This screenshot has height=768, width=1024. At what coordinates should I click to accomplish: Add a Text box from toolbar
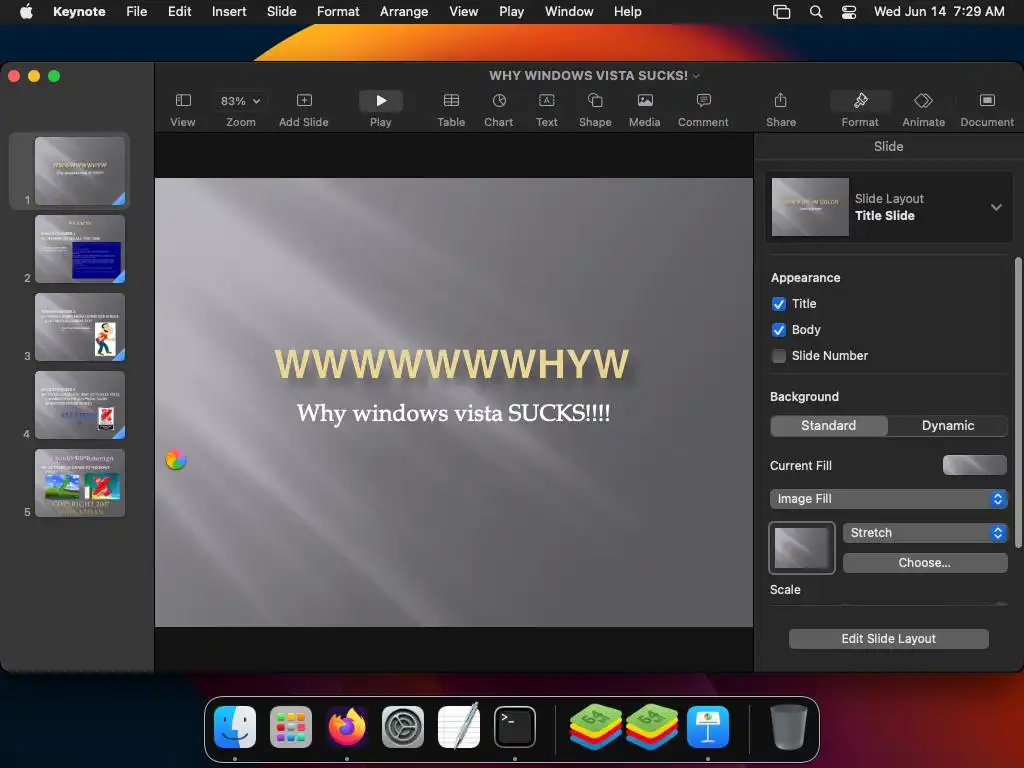[x=547, y=109]
